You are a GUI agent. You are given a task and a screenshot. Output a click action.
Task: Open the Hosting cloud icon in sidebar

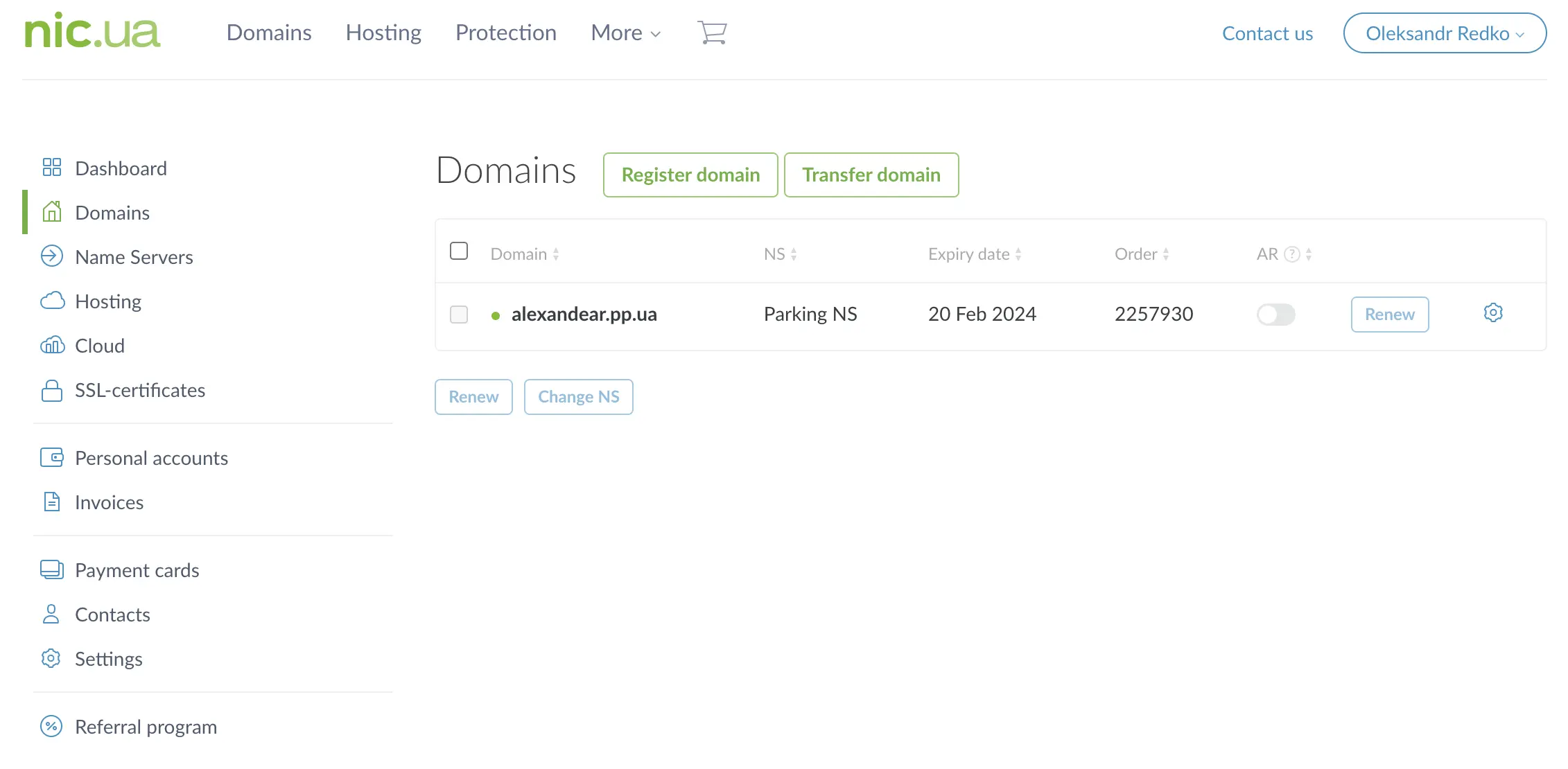52,301
